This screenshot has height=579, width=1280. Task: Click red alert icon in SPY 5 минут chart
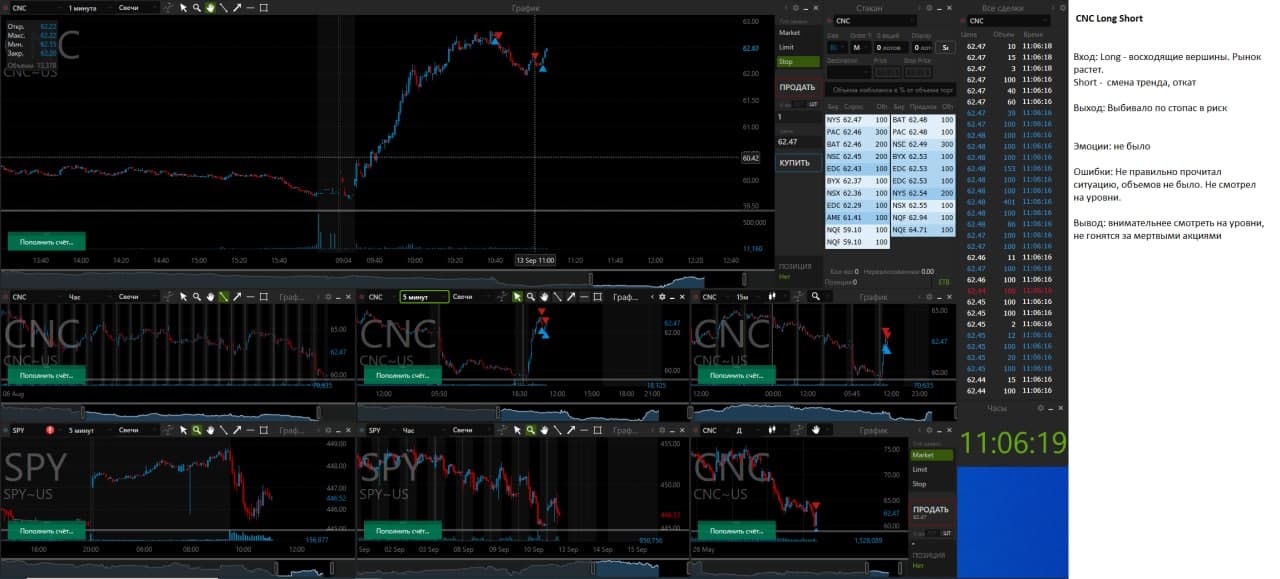tap(50, 430)
